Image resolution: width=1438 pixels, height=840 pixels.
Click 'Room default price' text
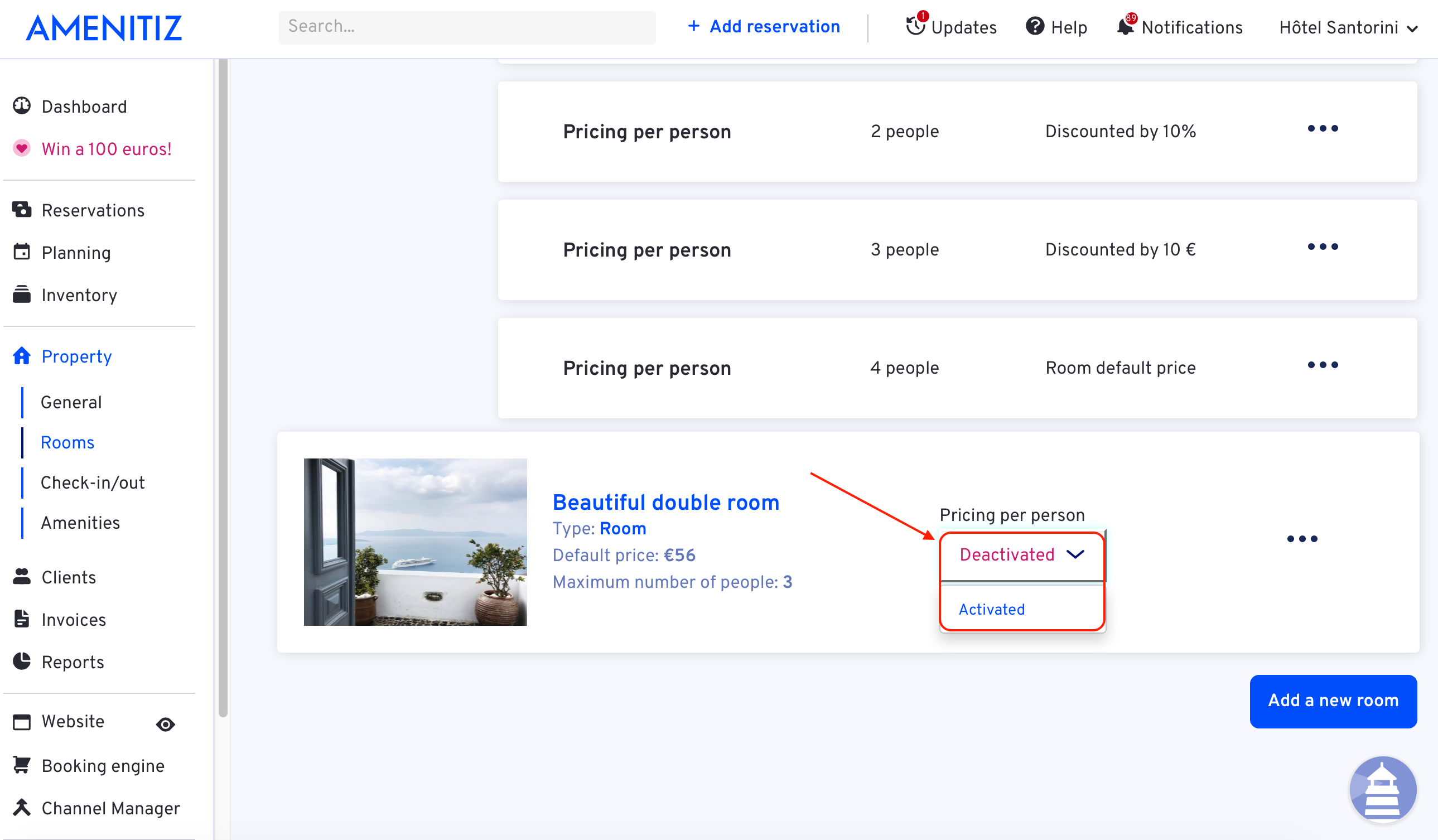click(x=1120, y=368)
